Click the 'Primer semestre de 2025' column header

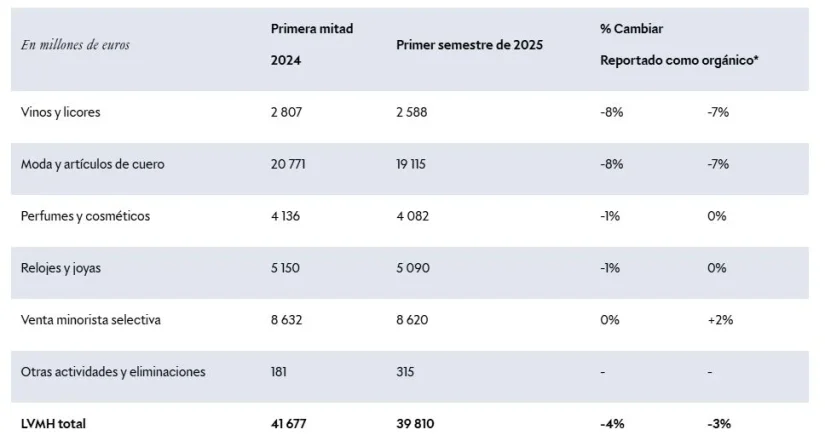(x=469, y=45)
